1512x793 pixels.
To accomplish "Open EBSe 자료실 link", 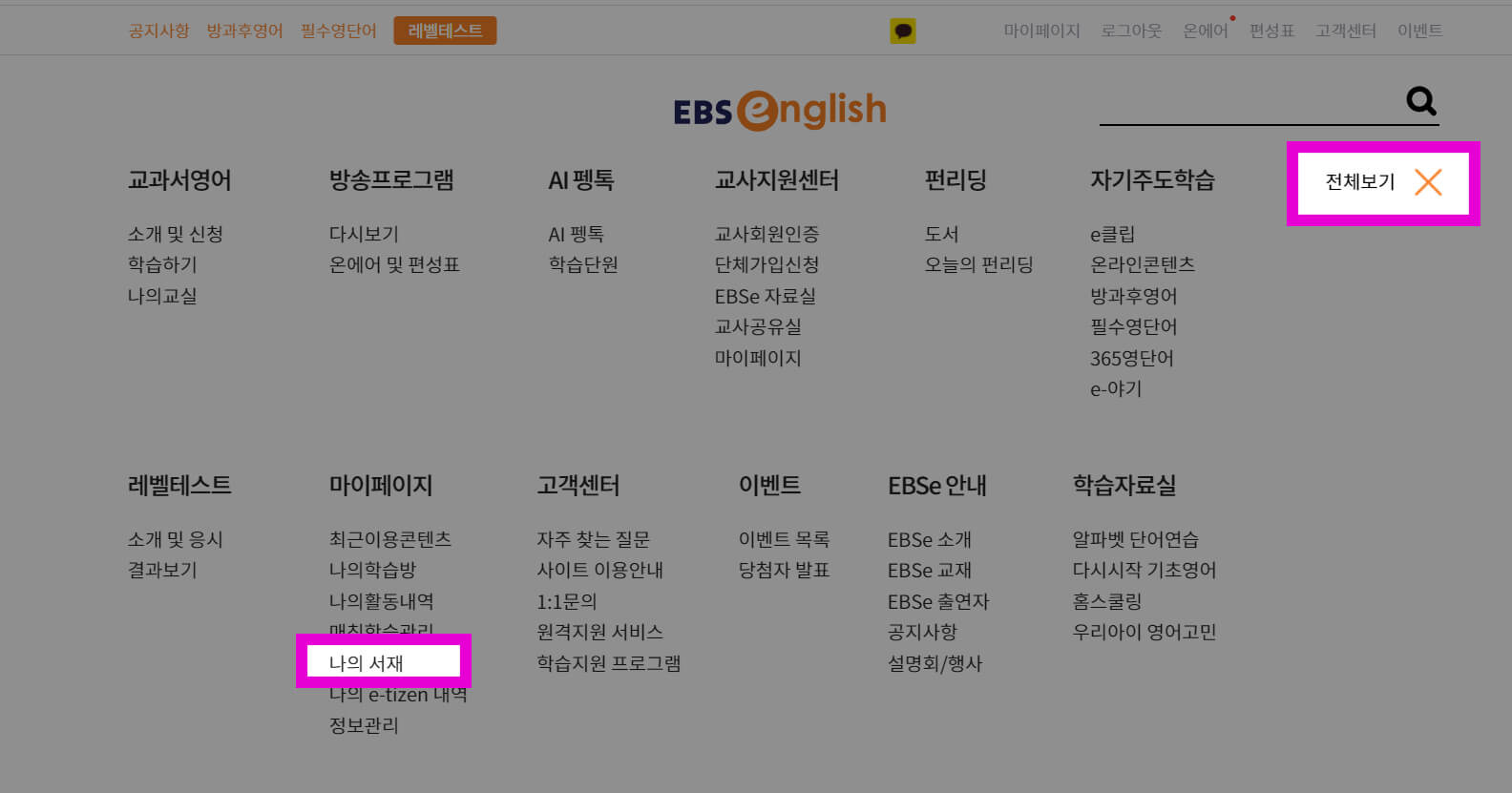I will pyautogui.click(x=766, y=296).
